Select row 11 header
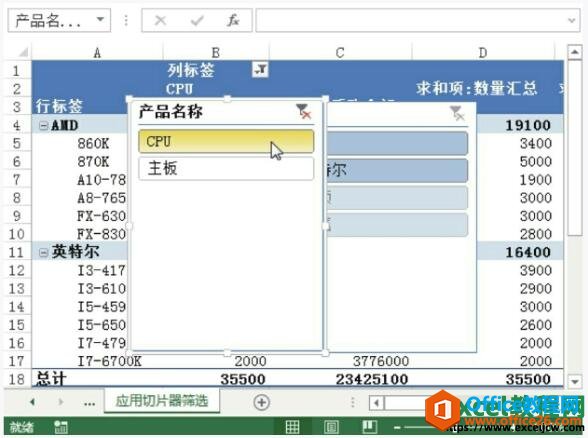The height and width of the screenshot is (438, 588). [17, 252]
